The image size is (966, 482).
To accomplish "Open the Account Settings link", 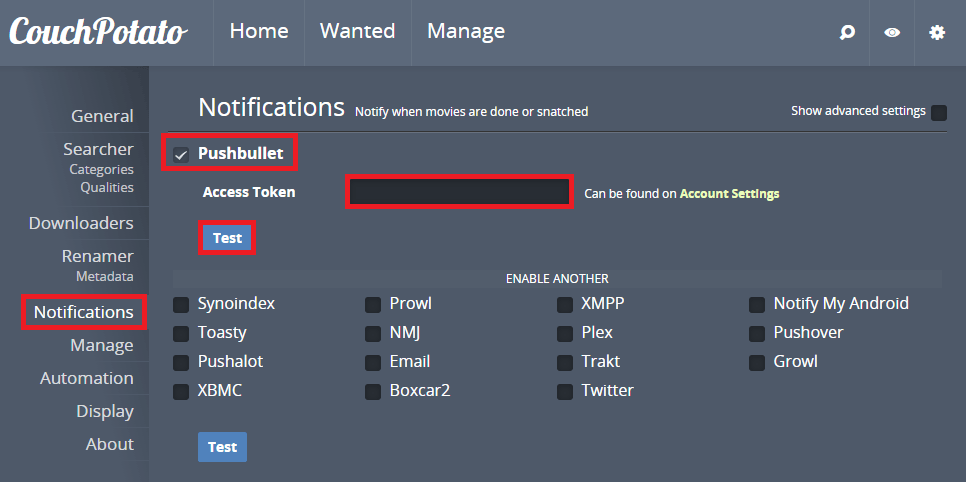I will (x=729, y=194).
